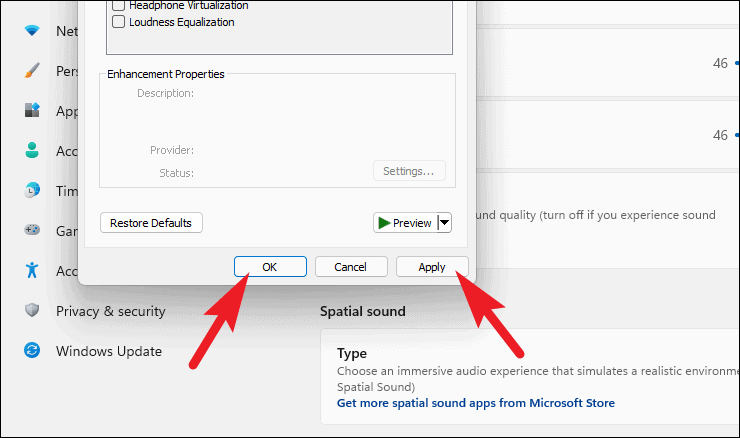This screenshot has width=740, height=438.
Task: Click the Settings... button in Enhancement Properties
Action: coord(409,171)
